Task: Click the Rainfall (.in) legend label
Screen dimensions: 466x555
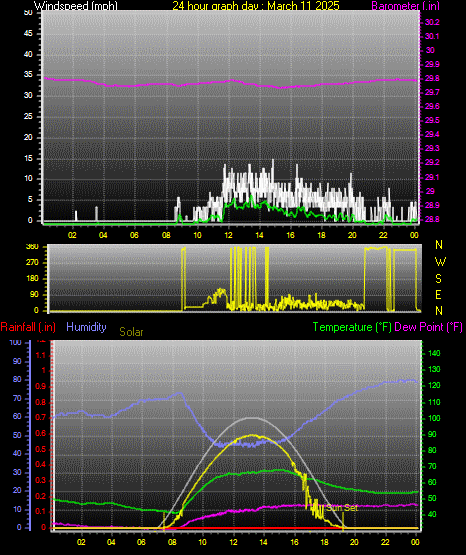Action: [28, 327]
